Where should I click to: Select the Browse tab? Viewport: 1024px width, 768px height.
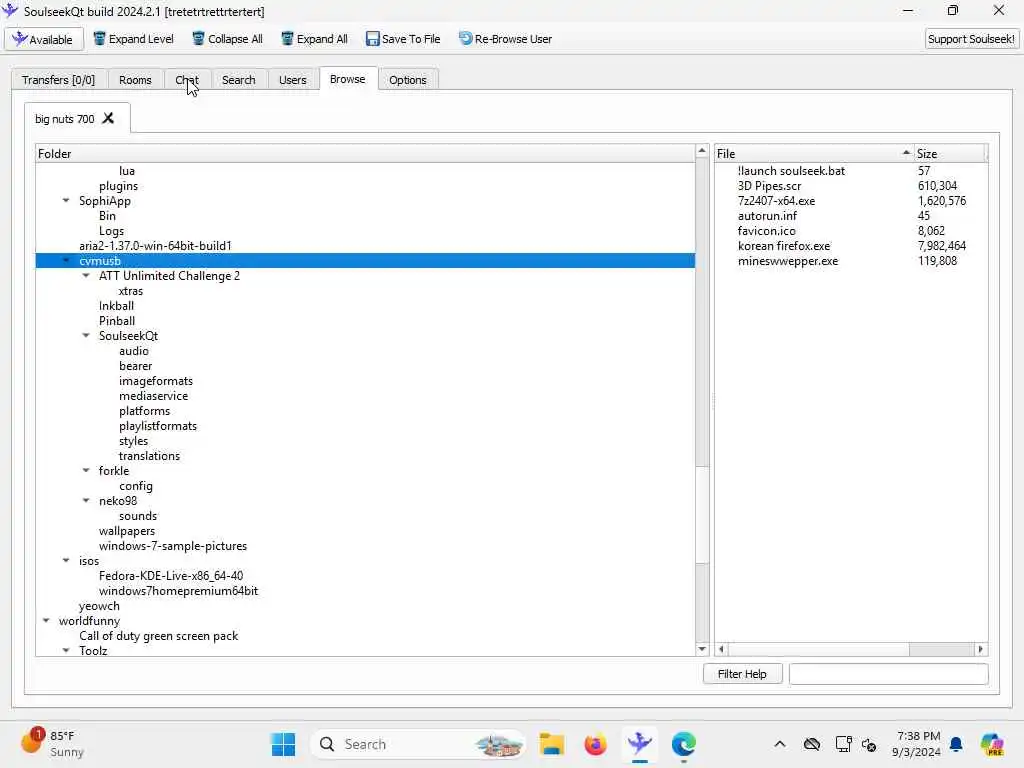[x=347, y=79]
